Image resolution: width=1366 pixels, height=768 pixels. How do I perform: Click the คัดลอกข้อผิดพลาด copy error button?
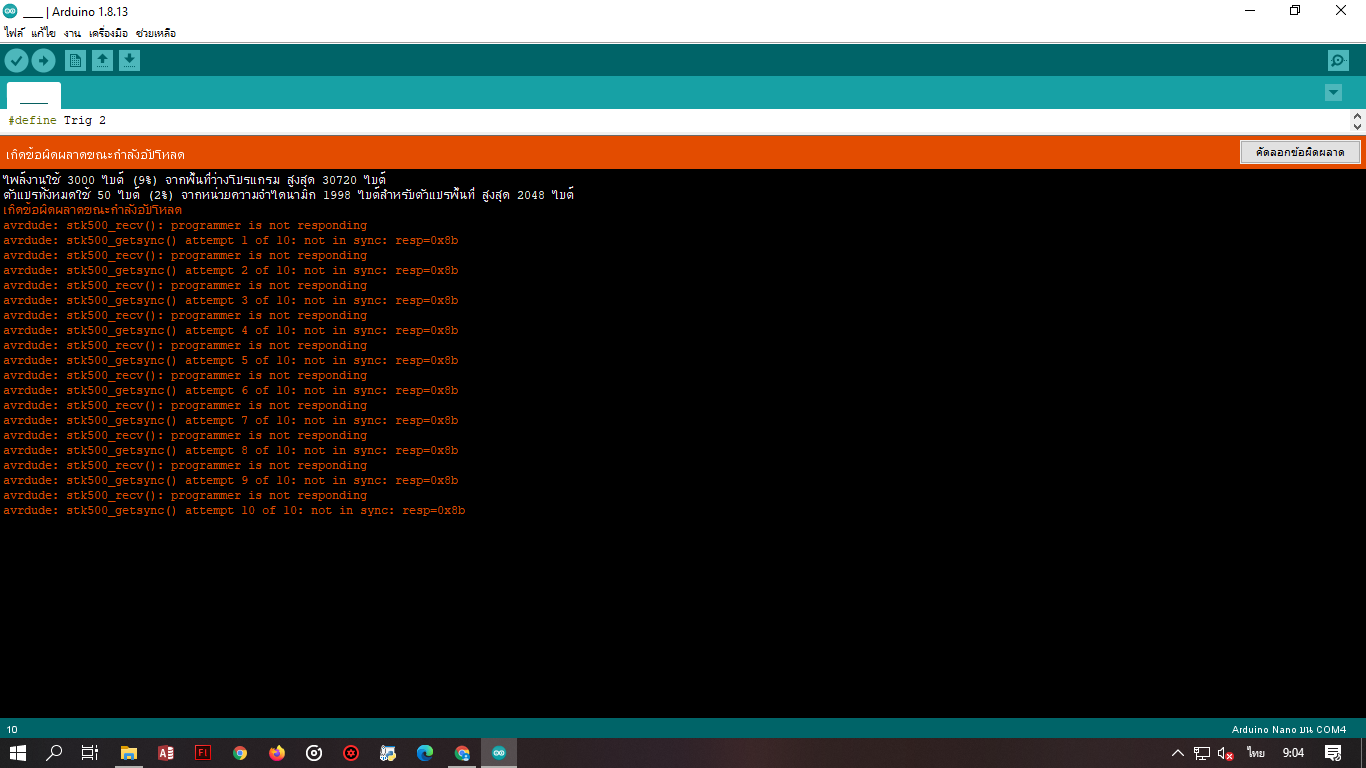tap(1300, 152)
